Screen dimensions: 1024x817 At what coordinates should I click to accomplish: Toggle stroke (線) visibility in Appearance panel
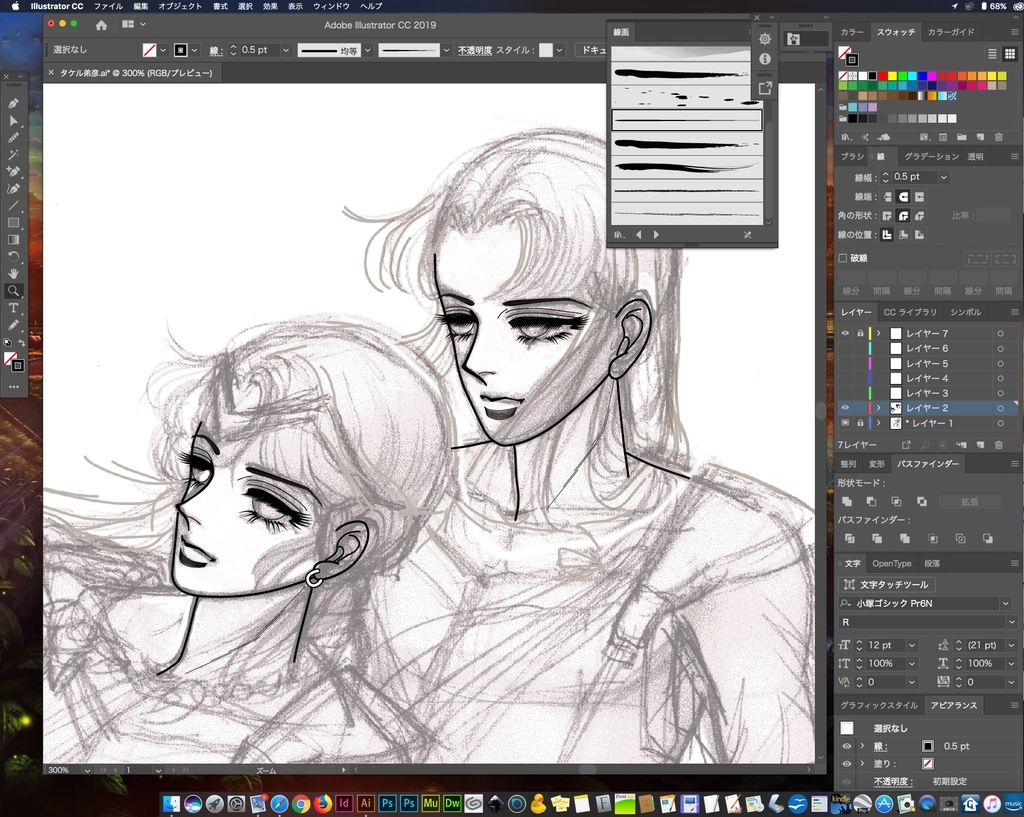pyautogui.click(x=846, y=746)
